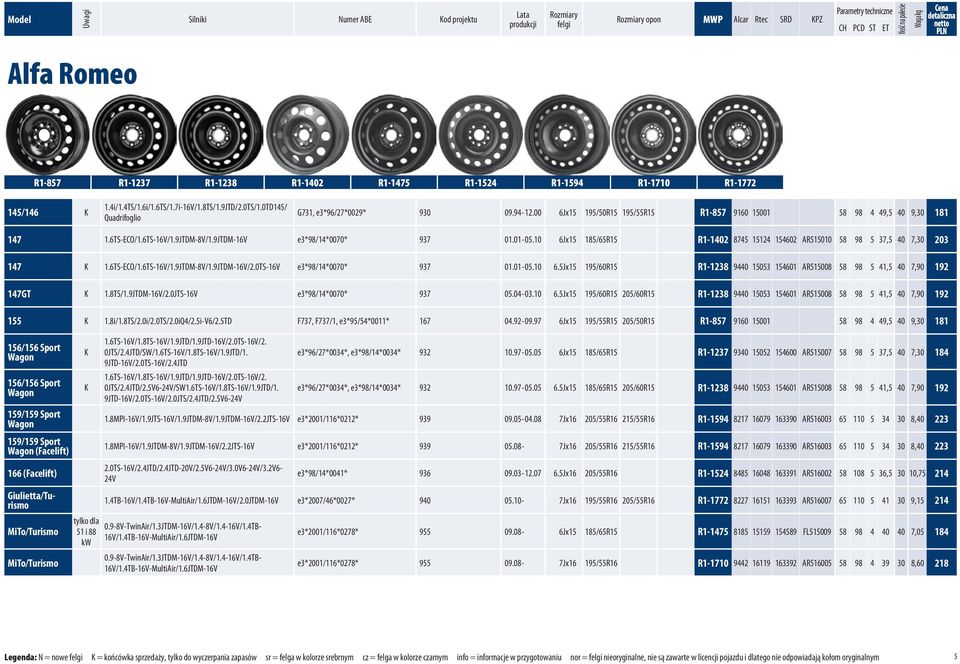Click KPZ code ARS16007
This screenshot has height=664, width=960.
(x=817, y=501)
